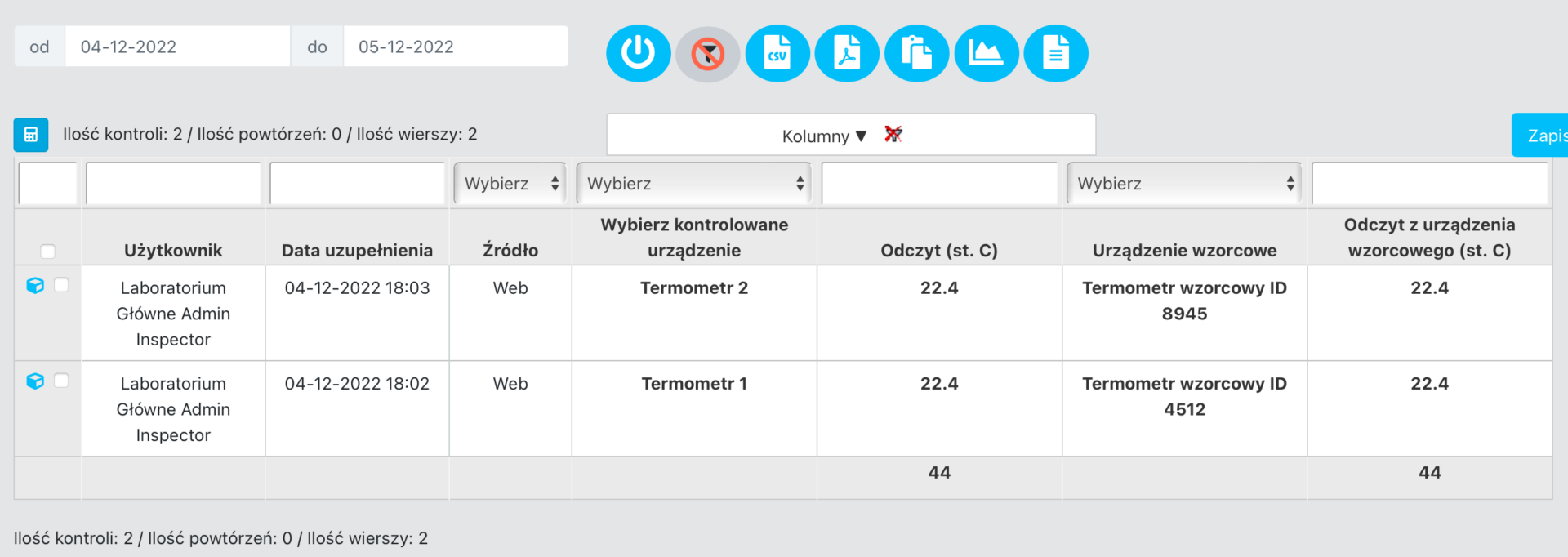Focus the reference device reading filter input

(1430, 184)
